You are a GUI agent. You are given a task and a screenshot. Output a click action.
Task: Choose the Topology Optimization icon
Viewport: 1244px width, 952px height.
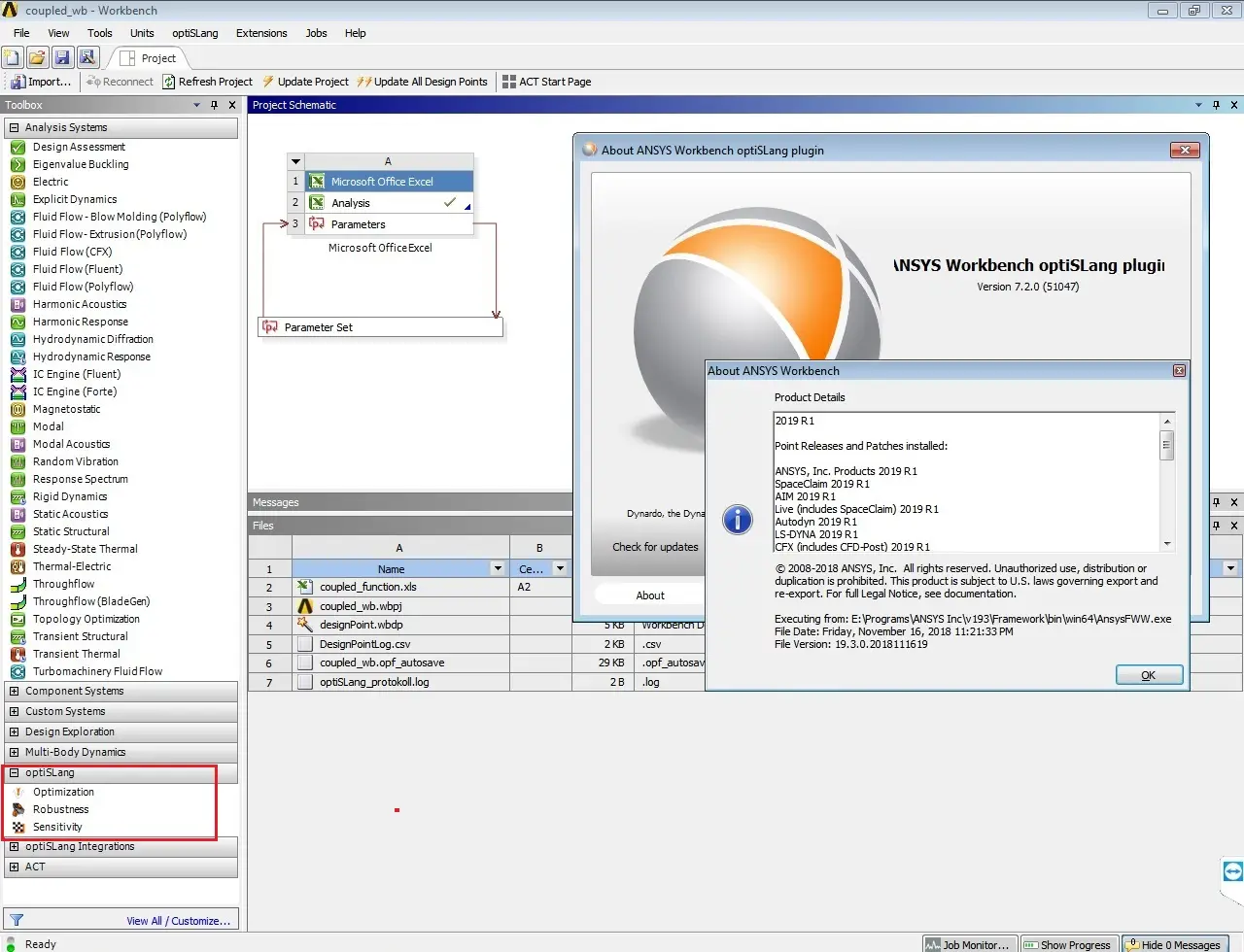coord(17,619)
